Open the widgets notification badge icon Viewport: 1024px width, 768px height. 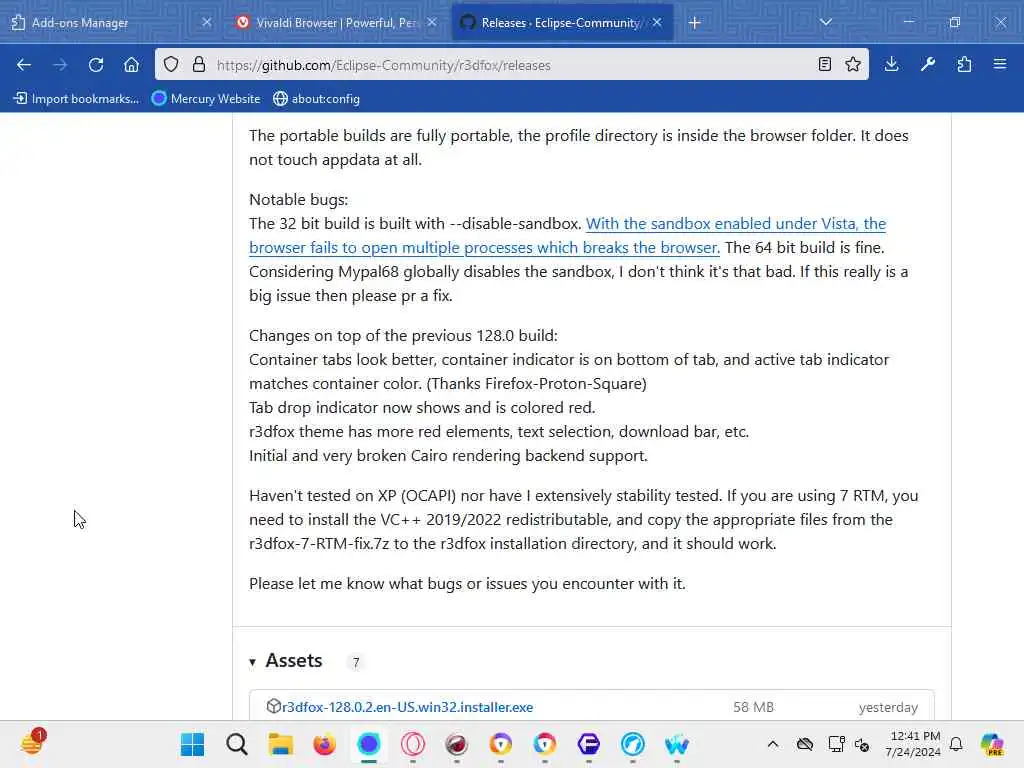pos(33,743)
